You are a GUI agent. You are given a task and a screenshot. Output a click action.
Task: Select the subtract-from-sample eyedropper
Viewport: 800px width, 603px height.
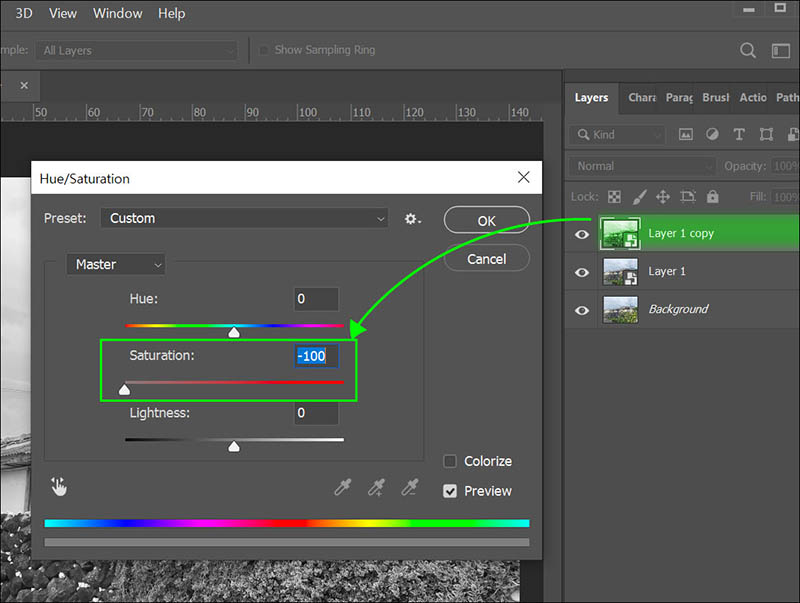[x=410, y=488]
